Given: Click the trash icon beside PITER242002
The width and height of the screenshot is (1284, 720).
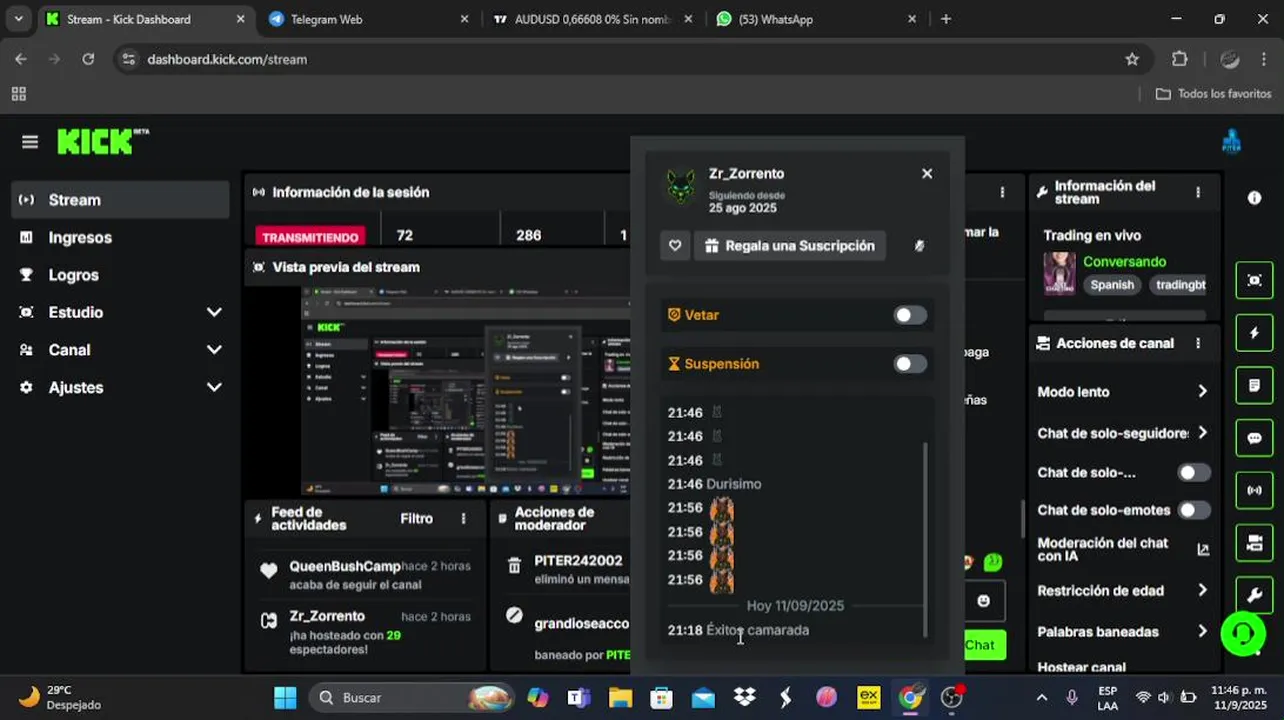Looking at the screenshot, I should click(x=514, y=566).
